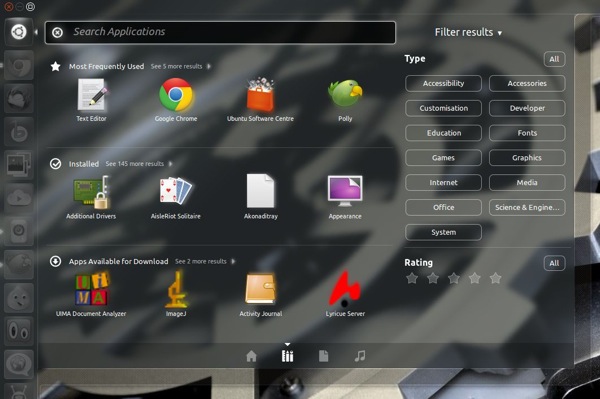600x399 pixels.
Task: Switch to the Music lens
Action: pos(360,356)
